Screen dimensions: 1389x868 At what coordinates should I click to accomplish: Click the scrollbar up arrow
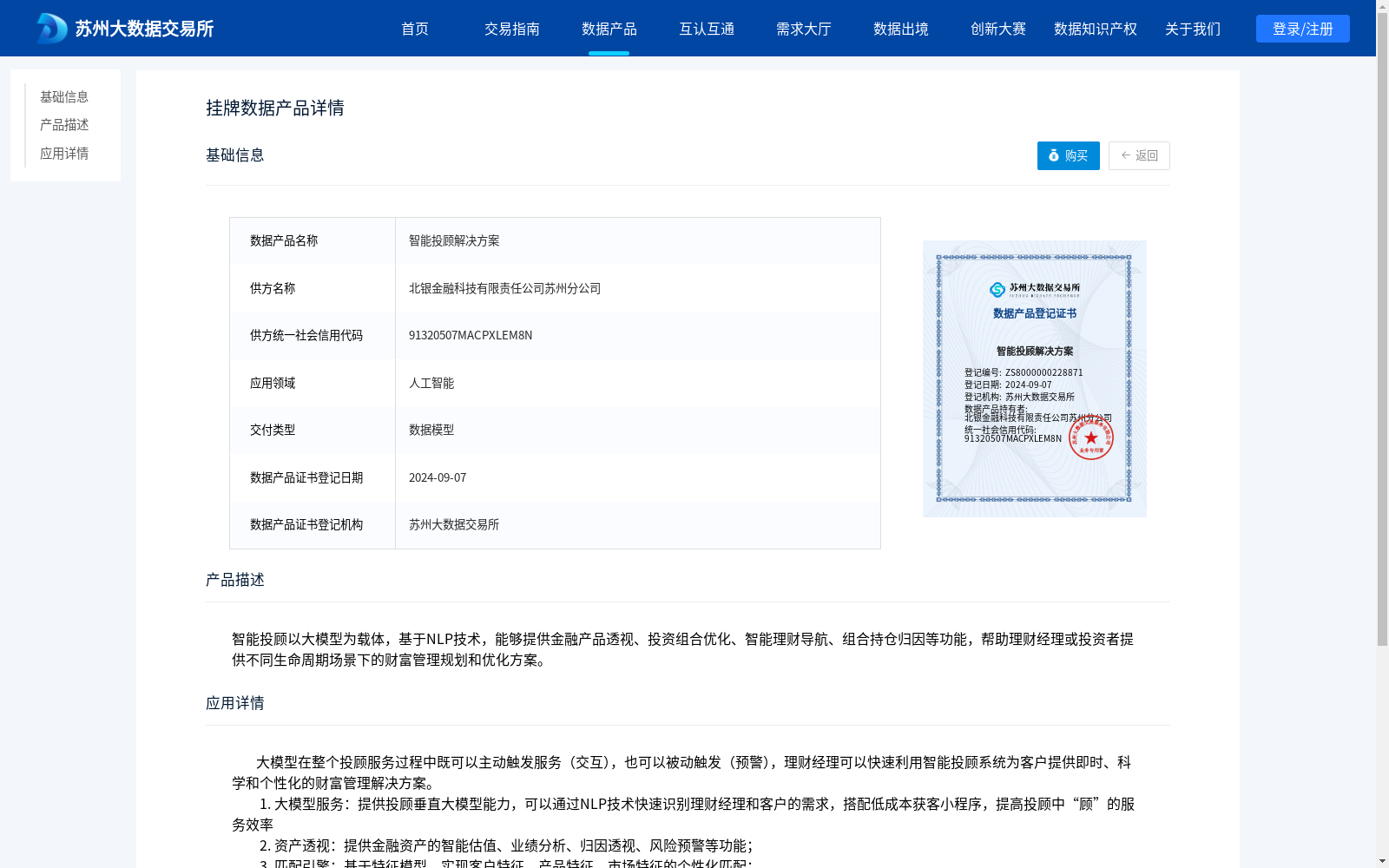pyautogui.click(x=1382, y=6)
